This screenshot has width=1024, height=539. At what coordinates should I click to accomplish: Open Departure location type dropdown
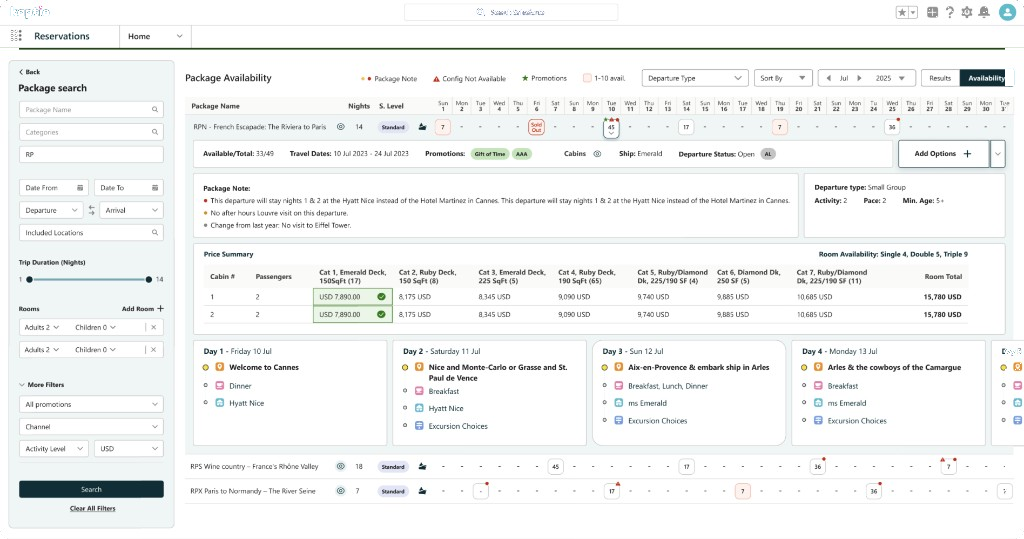coord(51,210)
